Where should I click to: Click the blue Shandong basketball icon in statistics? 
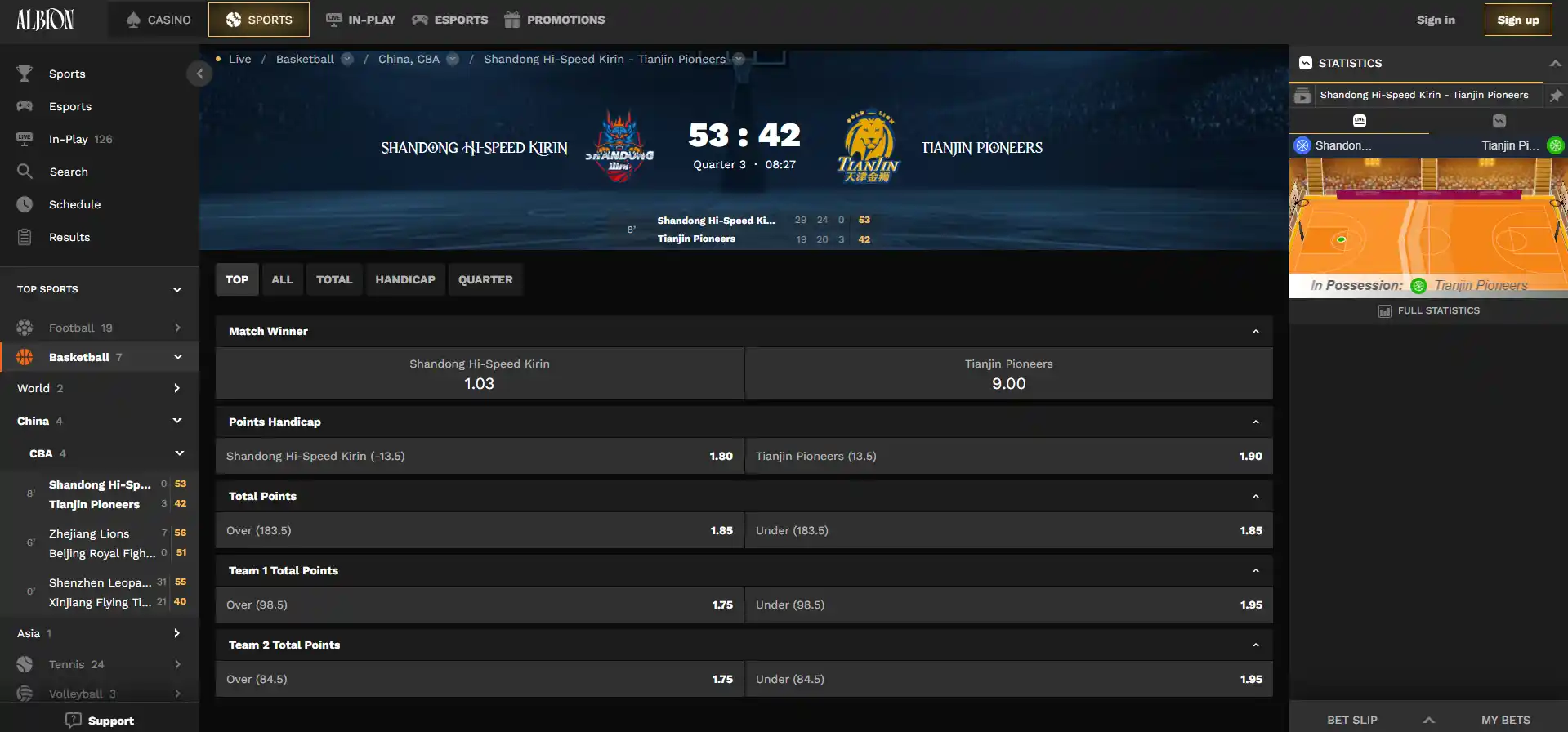point(1302,145)
